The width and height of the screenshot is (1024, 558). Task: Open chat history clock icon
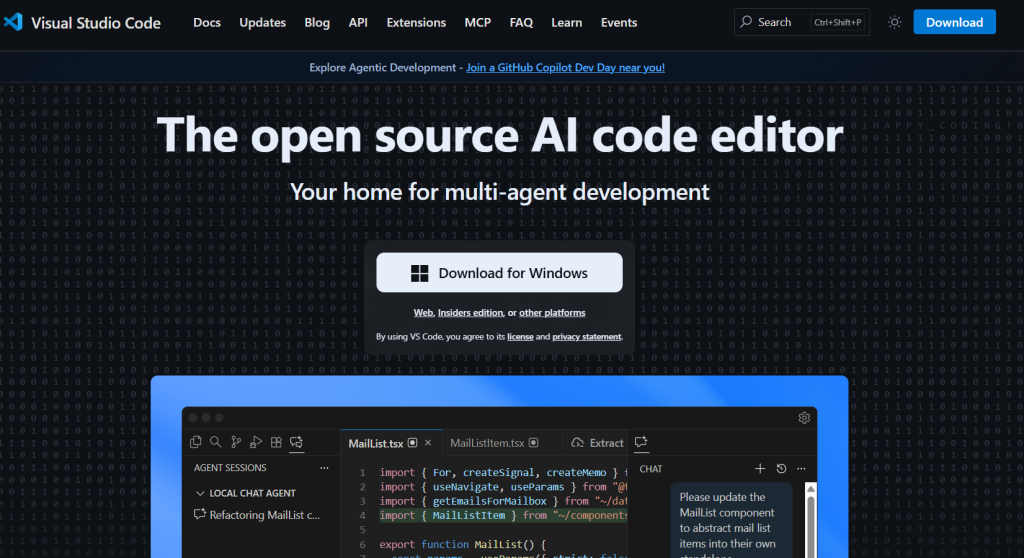tap(781, 468)
